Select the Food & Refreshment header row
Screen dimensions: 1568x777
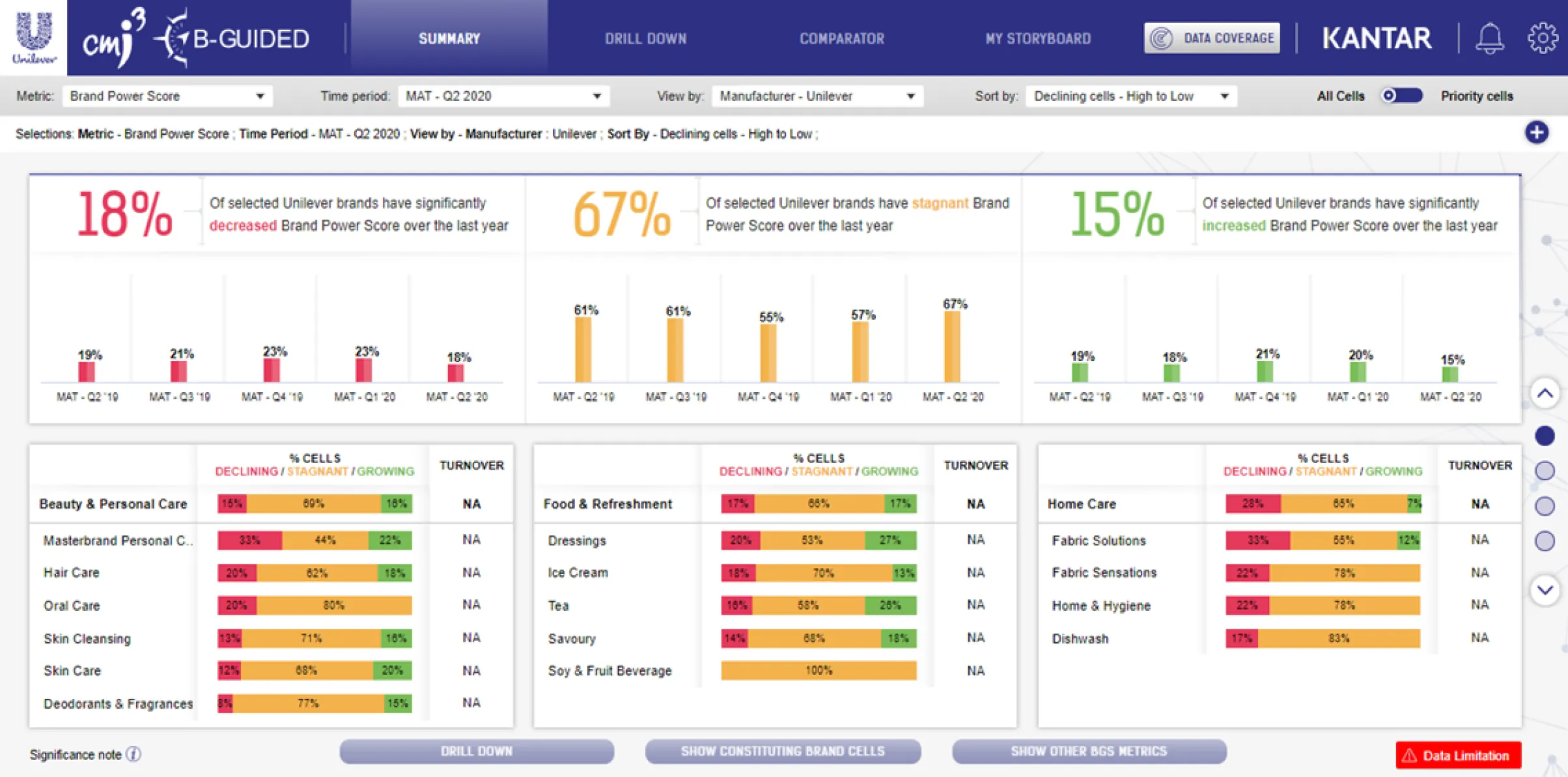pos(775,504)
